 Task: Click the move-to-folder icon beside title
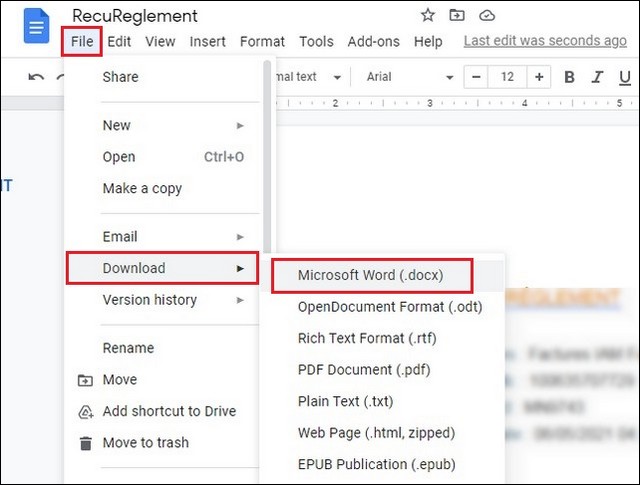[457, 16]
